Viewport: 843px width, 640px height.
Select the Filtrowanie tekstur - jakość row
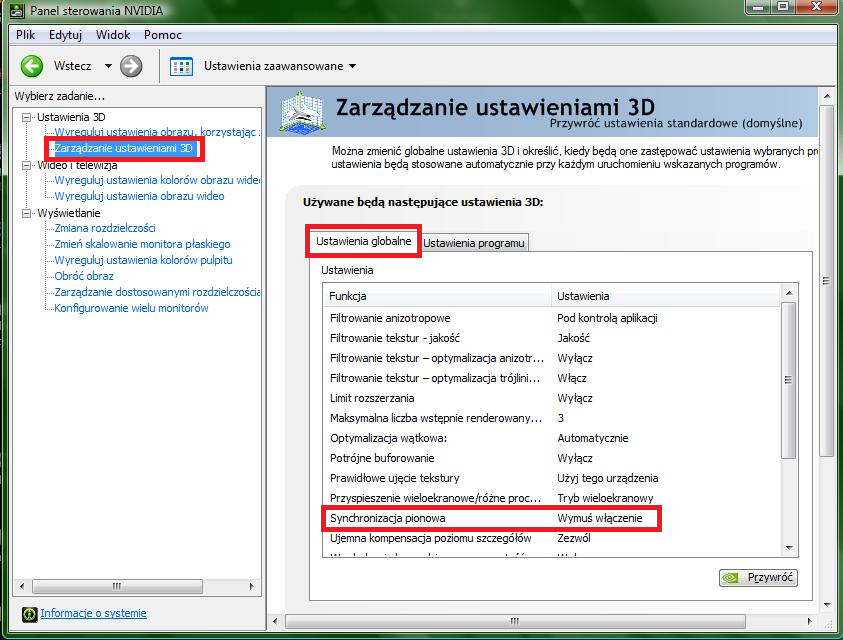552,338
